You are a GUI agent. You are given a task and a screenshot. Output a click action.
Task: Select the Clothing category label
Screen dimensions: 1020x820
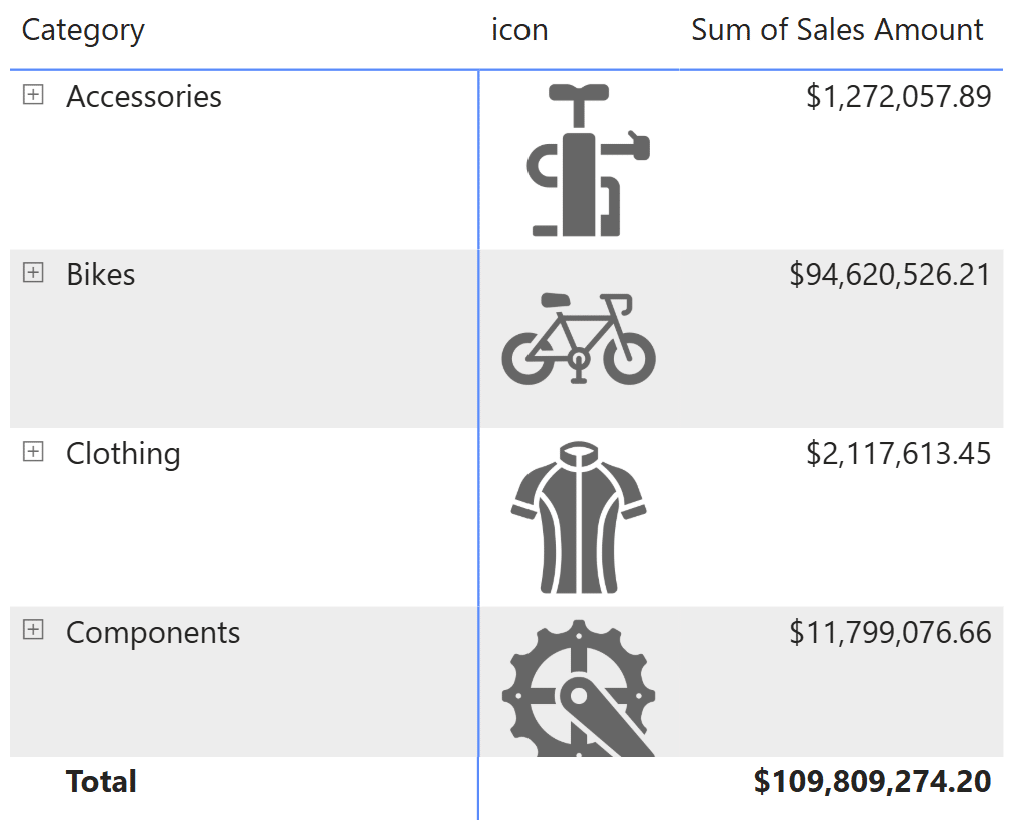pyautogui.click(x=123, y=454)
